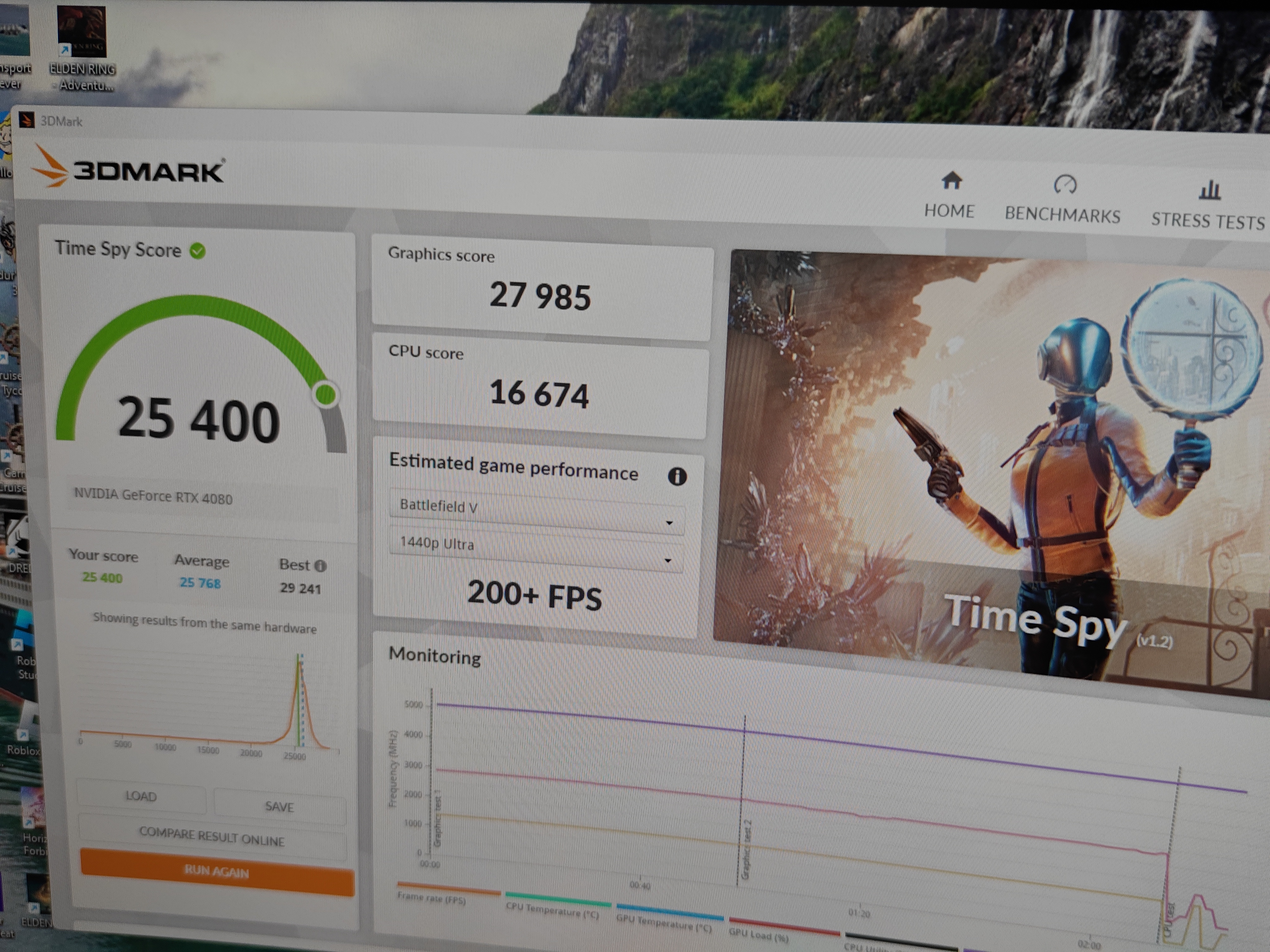Click COMPARE RESULT ONLINE button

pos(212,837)
